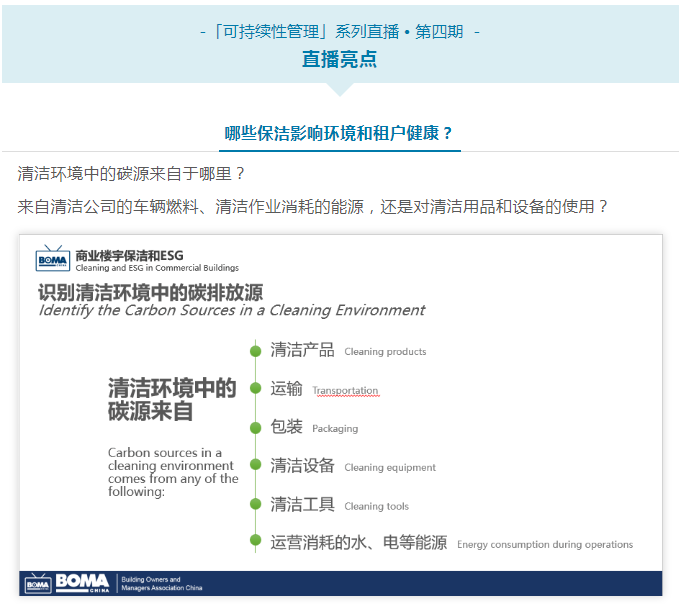Click the paragraph starting 来自清洁公司的车辆燃料
The width and height of the screenshot is (682, 604).
[312, 207]
